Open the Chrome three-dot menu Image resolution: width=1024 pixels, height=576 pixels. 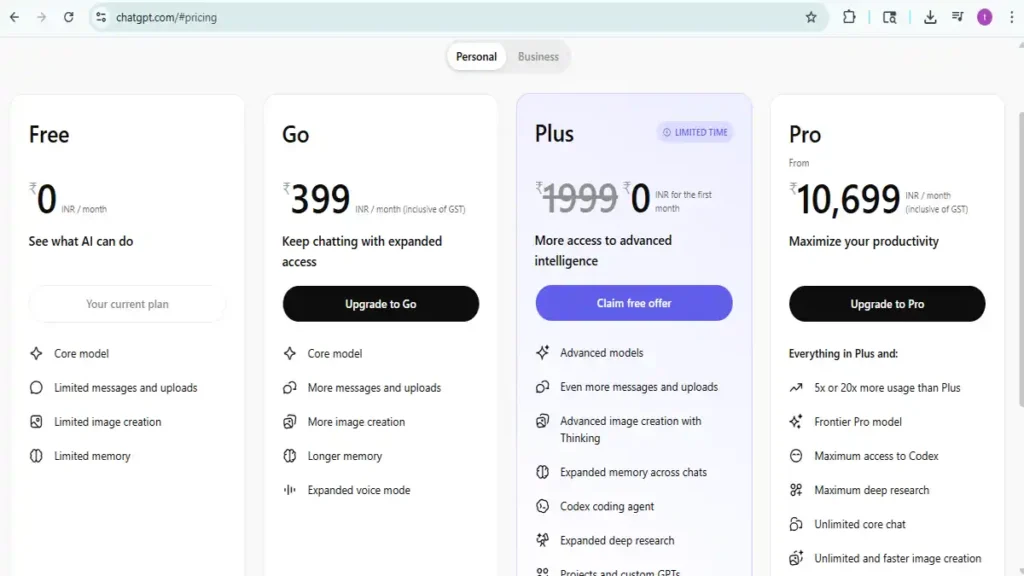click(x=1012, y=17)
